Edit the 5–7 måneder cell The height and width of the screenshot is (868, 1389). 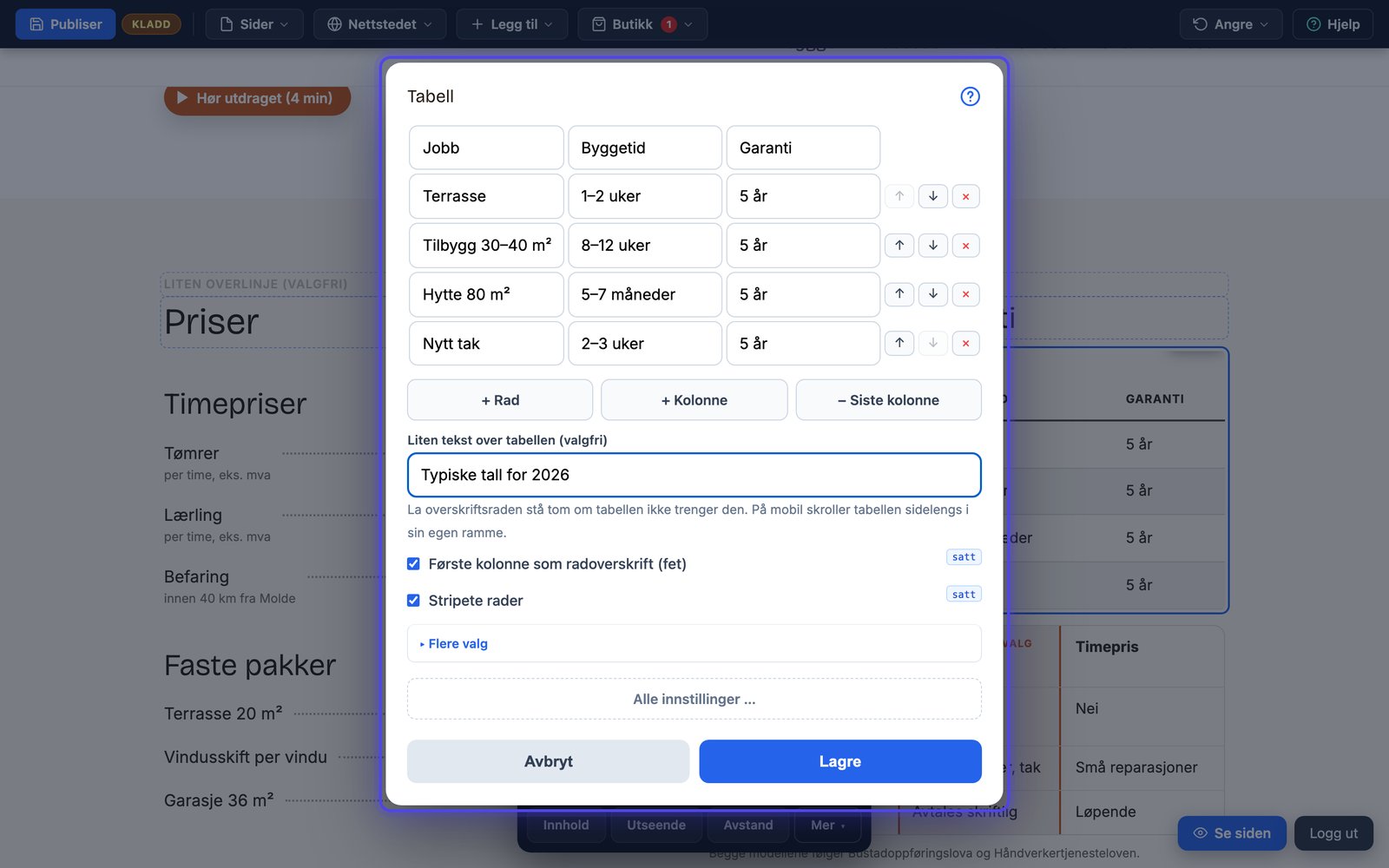point(645,294)
